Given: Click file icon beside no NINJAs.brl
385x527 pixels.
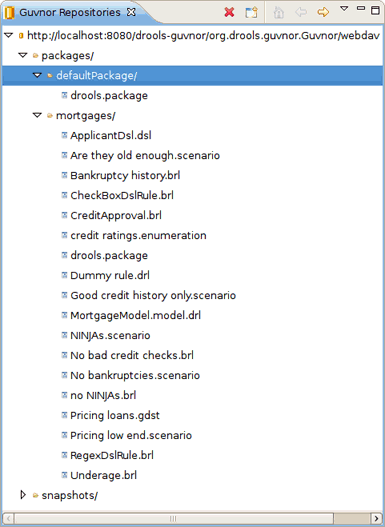Looking at the screenshot, I should click(x=64, y=395).
